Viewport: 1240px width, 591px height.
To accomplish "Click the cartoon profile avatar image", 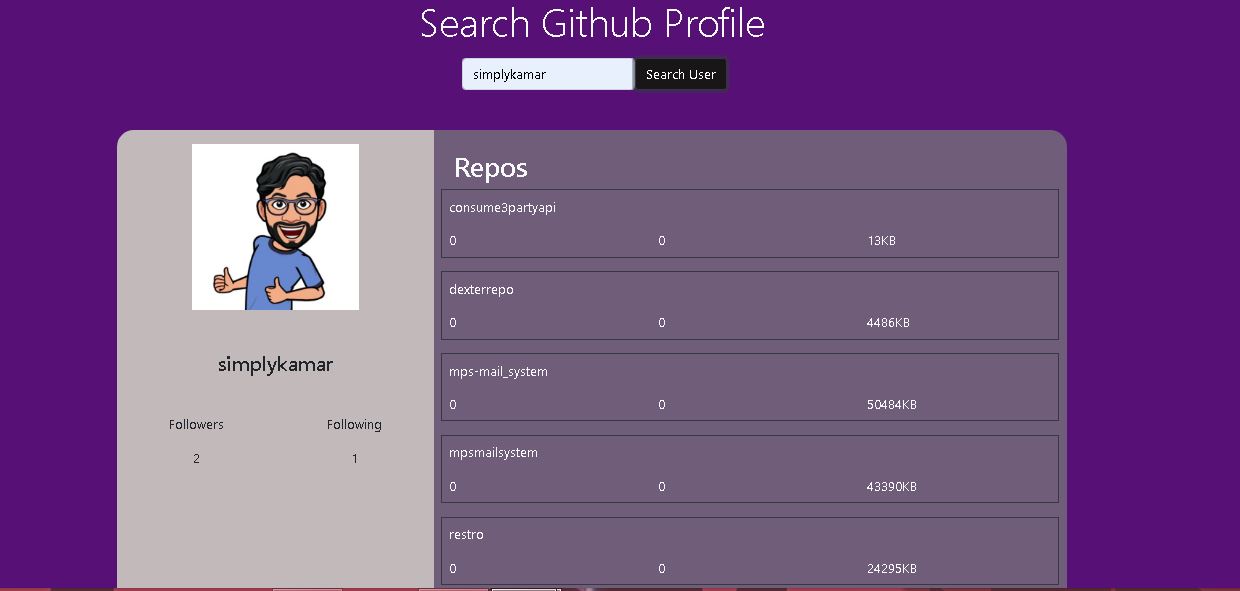I will click(275, 227).
